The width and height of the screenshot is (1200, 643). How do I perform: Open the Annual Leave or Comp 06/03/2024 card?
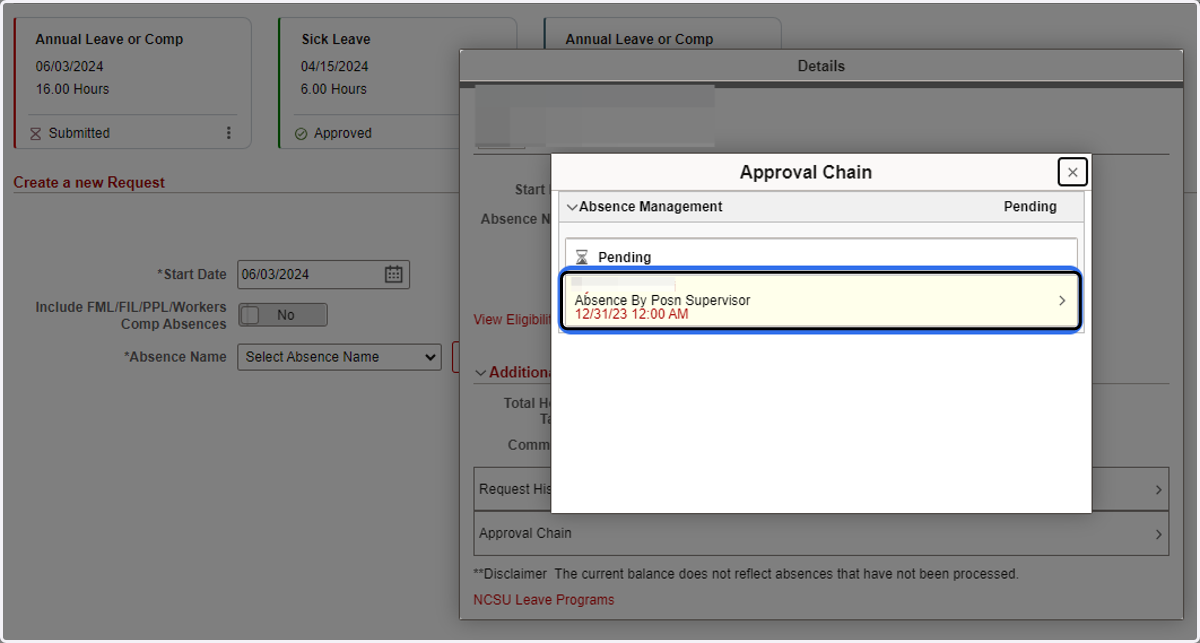pyautogui.click(x=132, y=83)
